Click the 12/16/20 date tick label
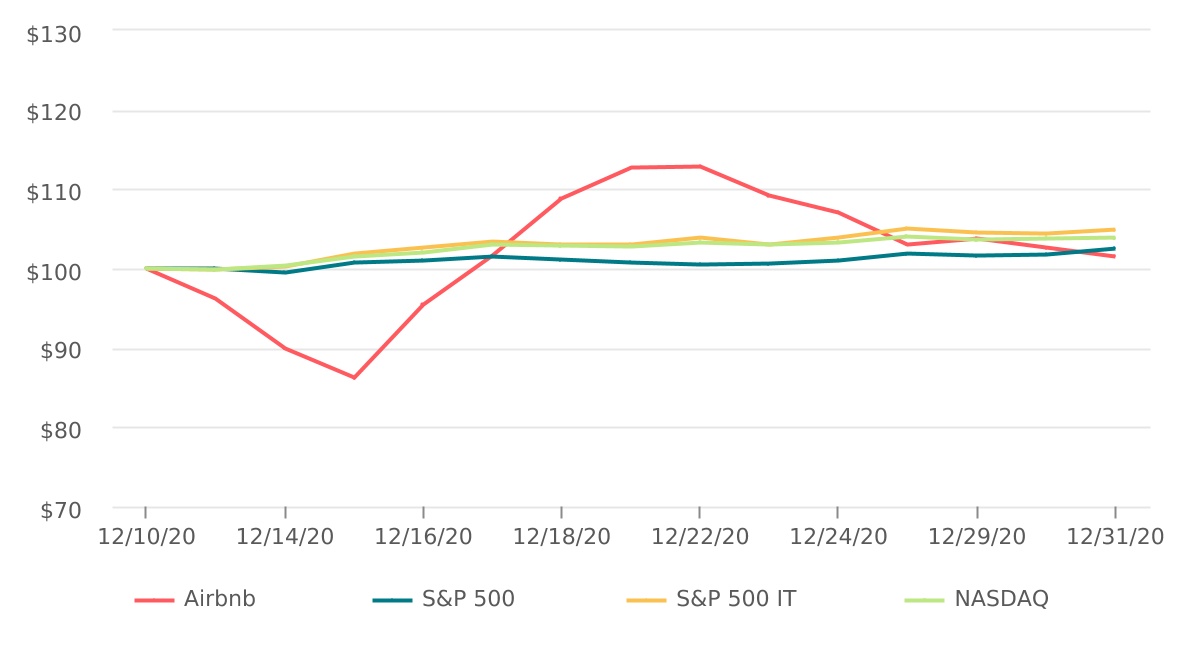Viewport: 1180px width, 650px height. [x=423, y=537]
